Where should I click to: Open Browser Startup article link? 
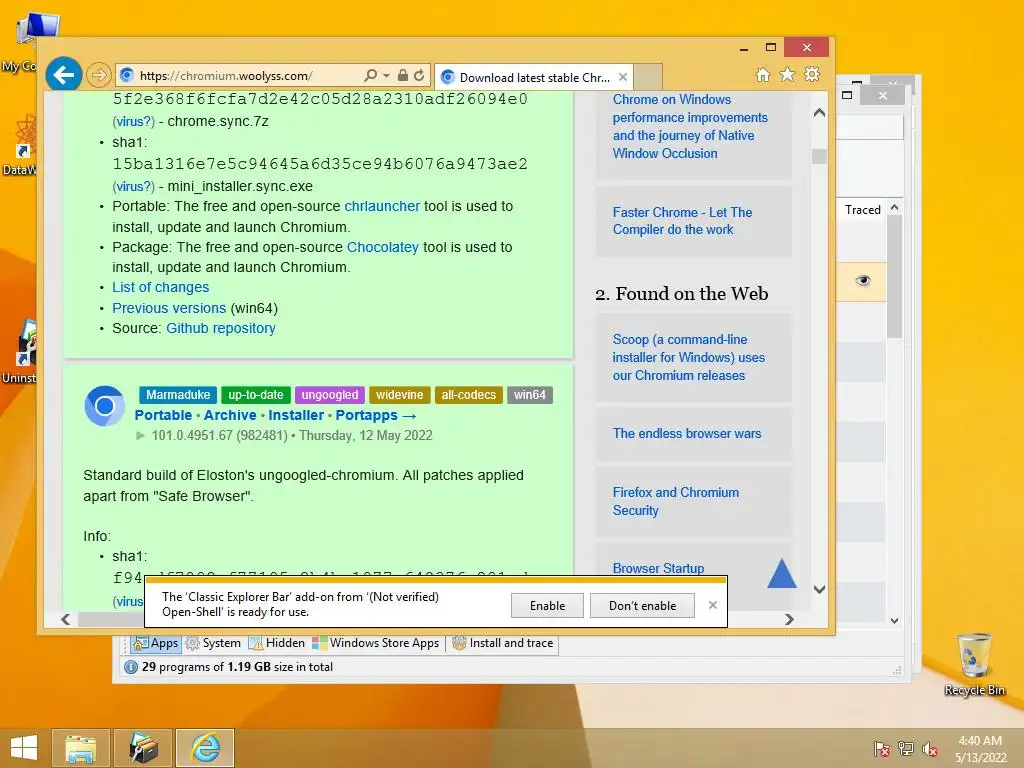658,568
